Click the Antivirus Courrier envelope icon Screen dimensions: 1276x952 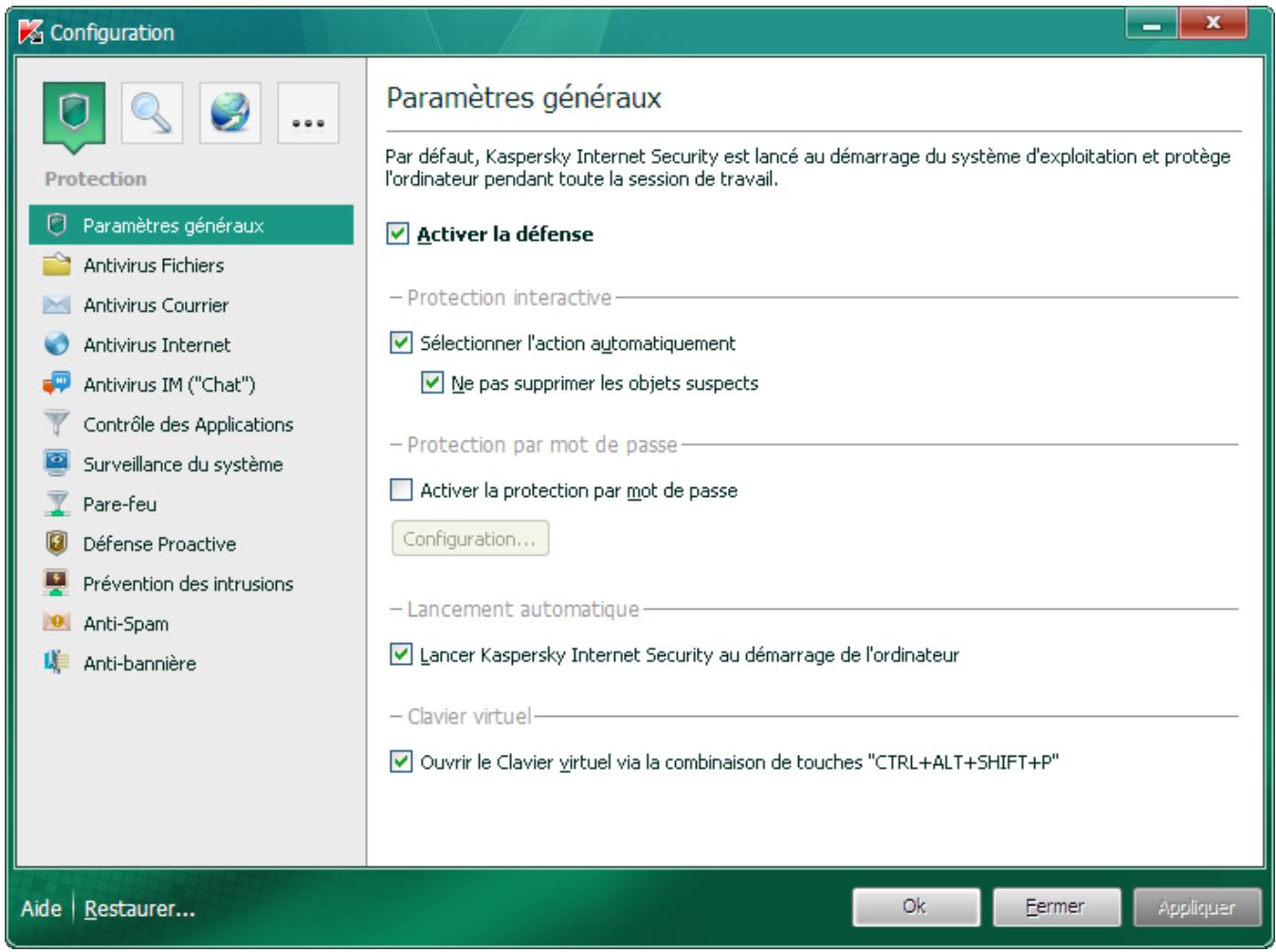[x=57, y=304]
